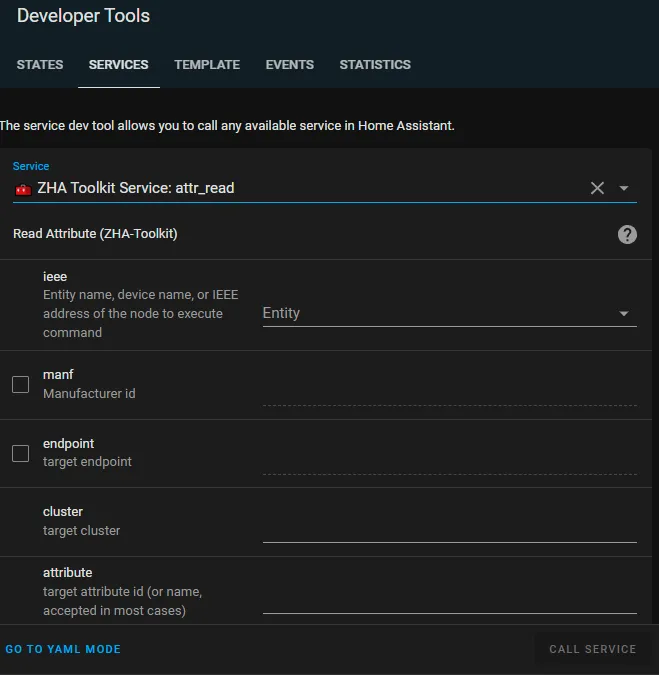The width and height of the screenshot is (659, 675).
Task: Click Go to YAML Mode
Action: tap(63, 649)
